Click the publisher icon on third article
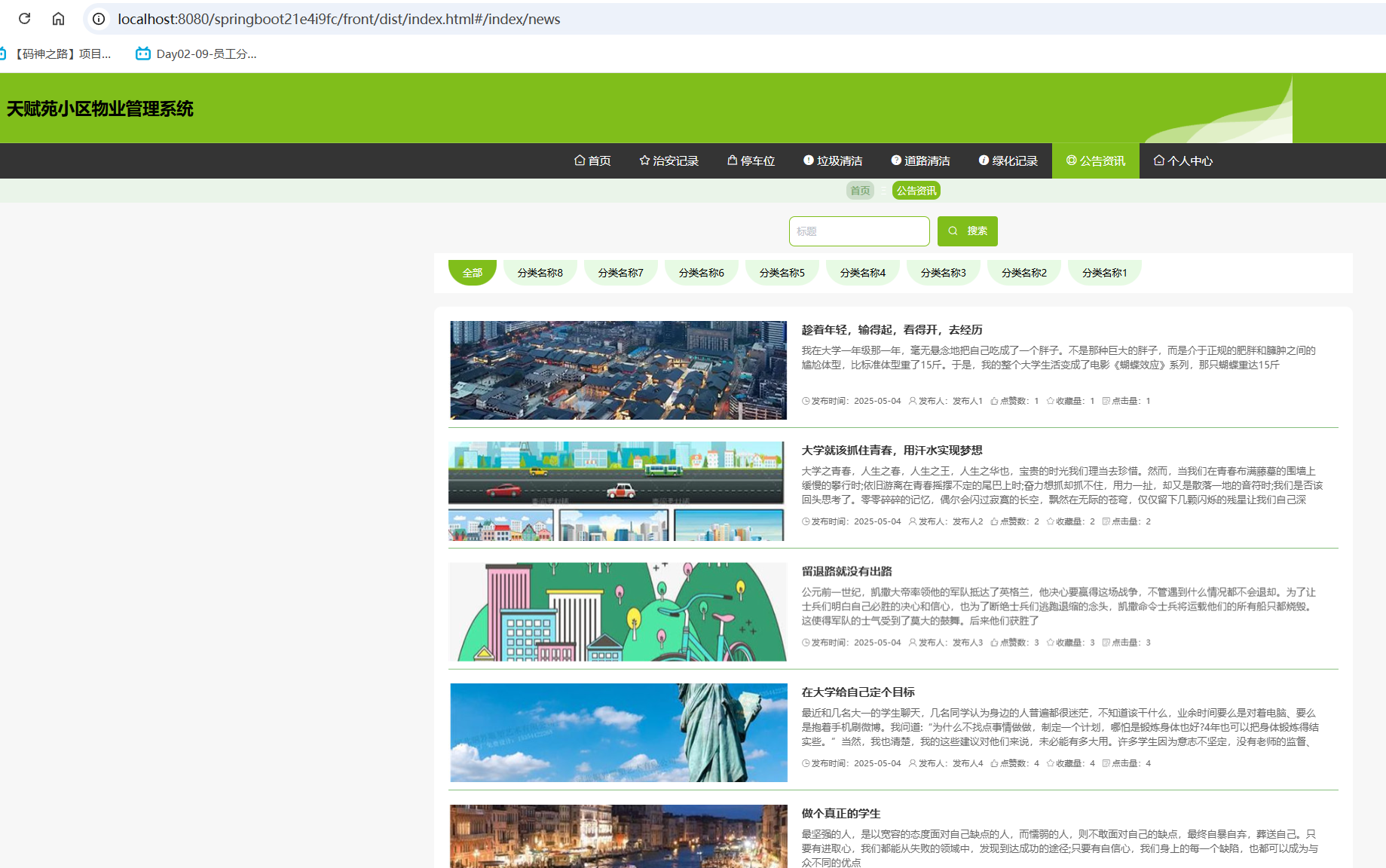The image size is (1386, 868). (913, 643)
